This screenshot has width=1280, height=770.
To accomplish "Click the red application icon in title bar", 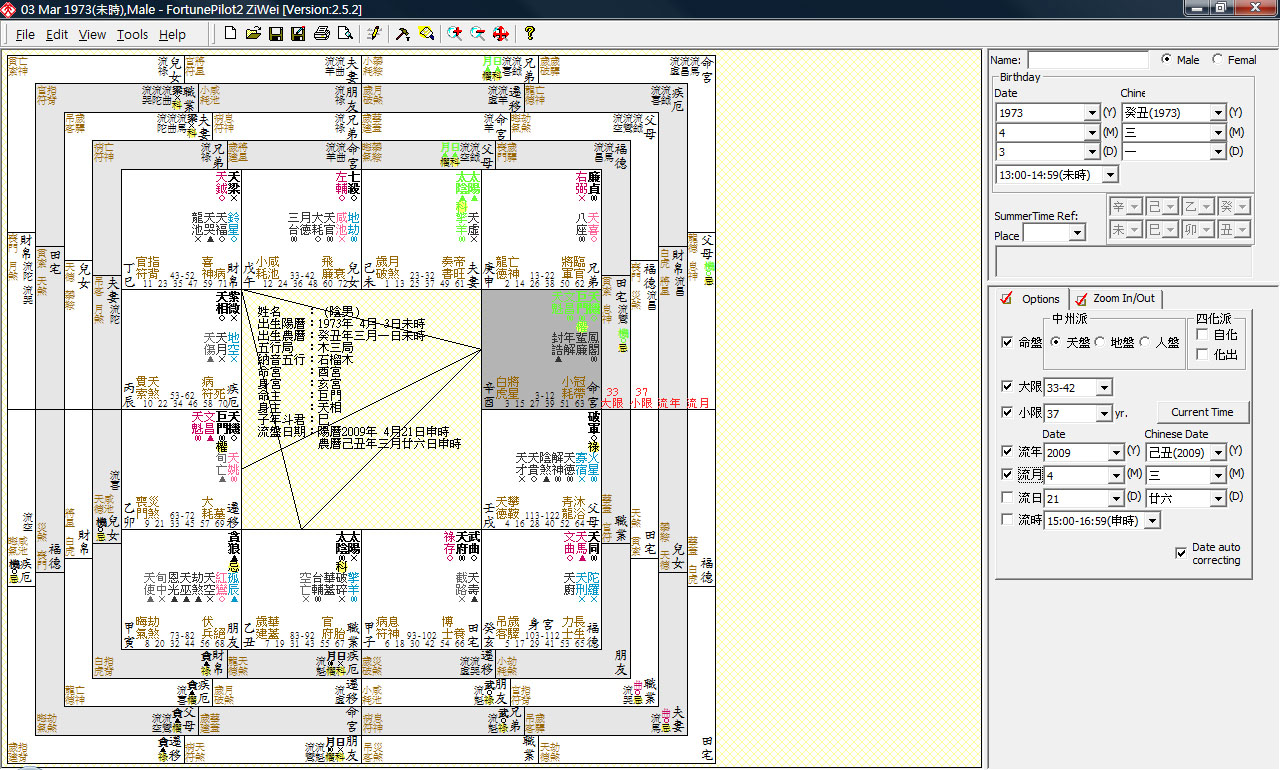I will tap(10, 9).
